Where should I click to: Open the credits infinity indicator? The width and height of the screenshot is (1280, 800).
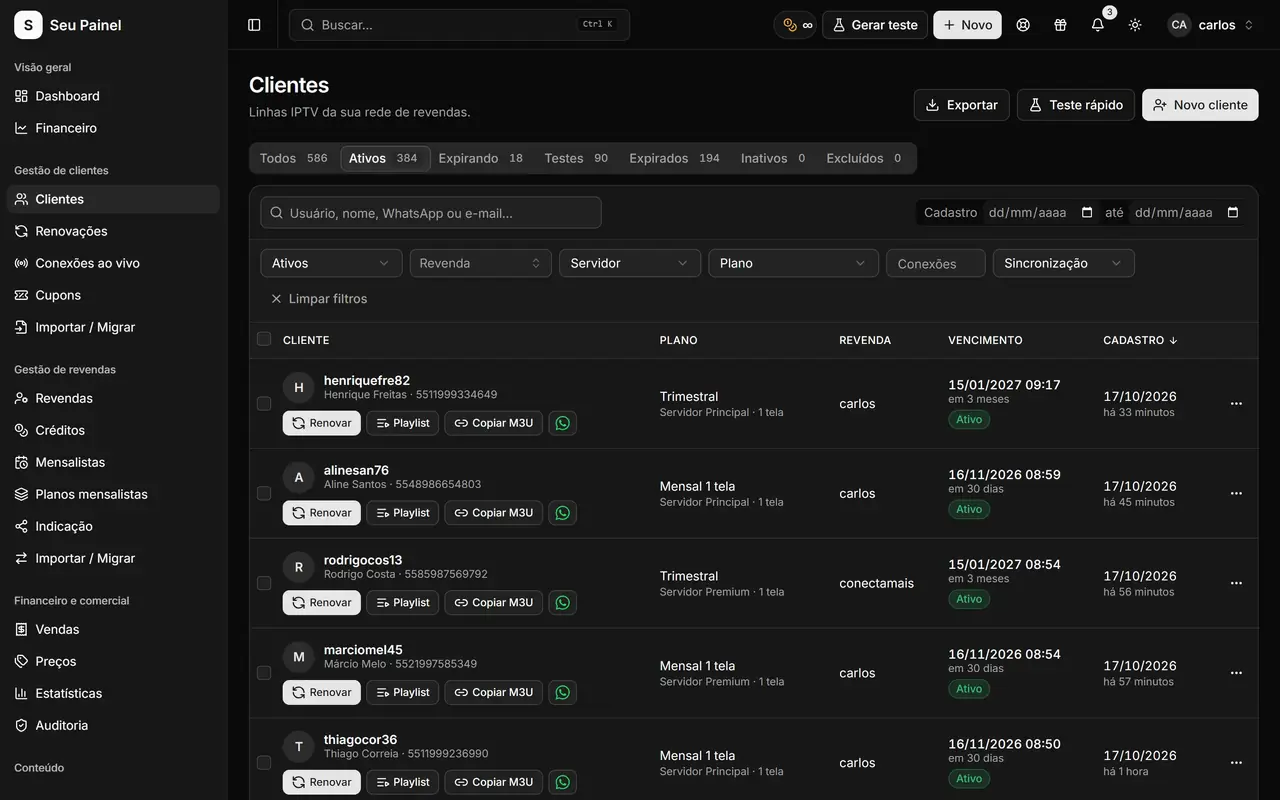coord(797,25)
